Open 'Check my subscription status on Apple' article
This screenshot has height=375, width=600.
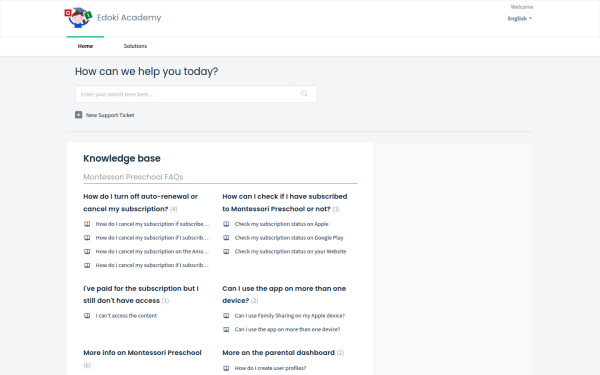click(x=282, y=224)
